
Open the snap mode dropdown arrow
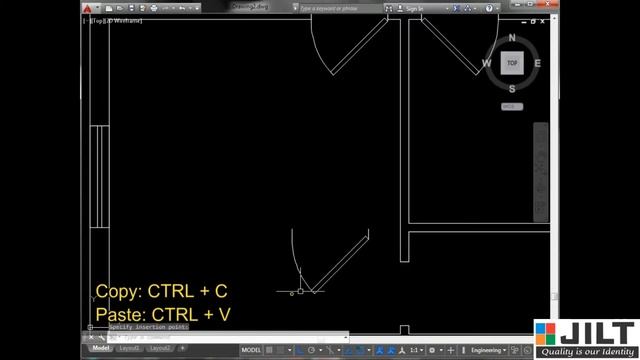tap(289, 350)
